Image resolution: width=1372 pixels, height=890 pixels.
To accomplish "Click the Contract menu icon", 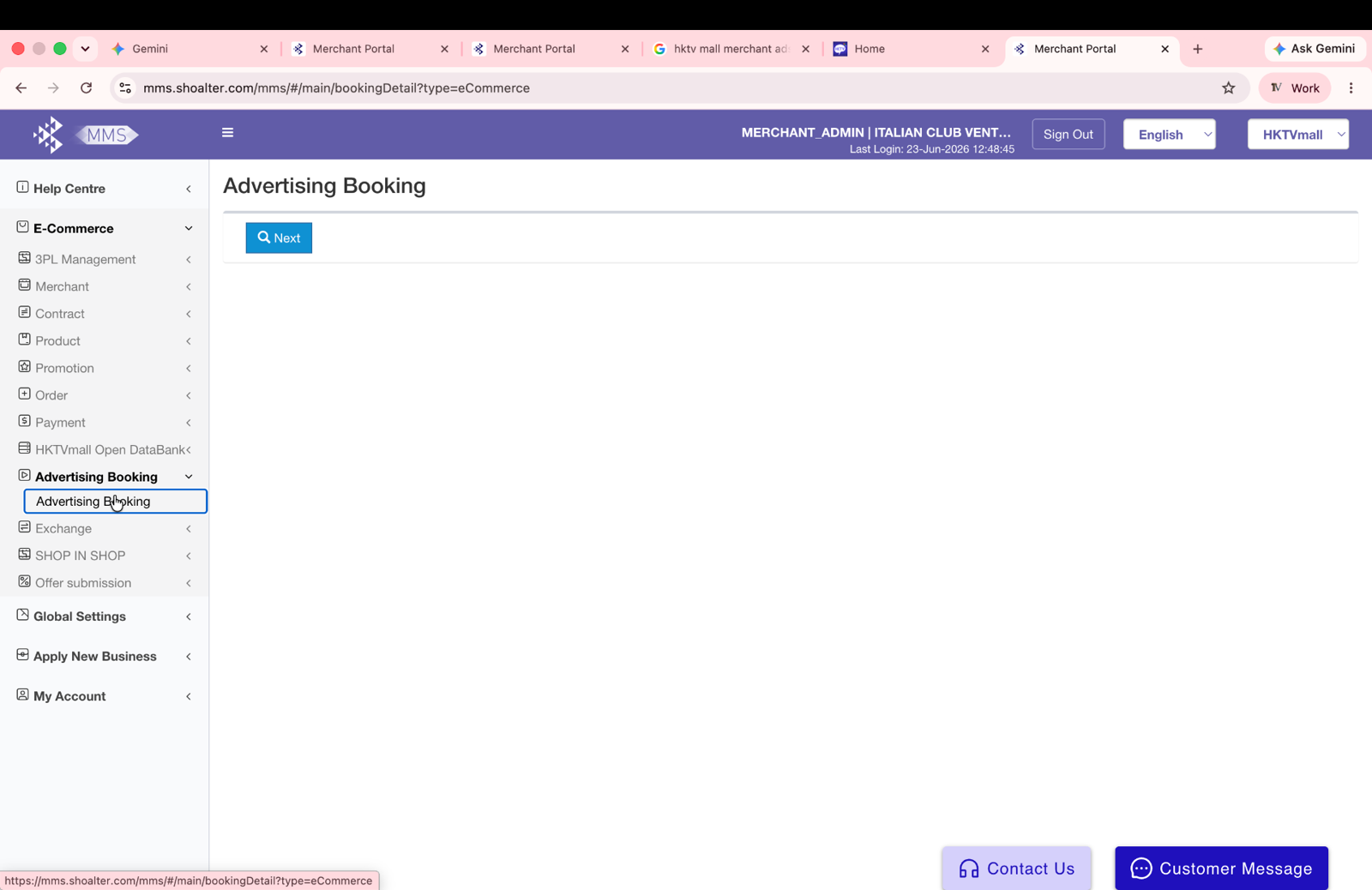I will pos(24,313).
